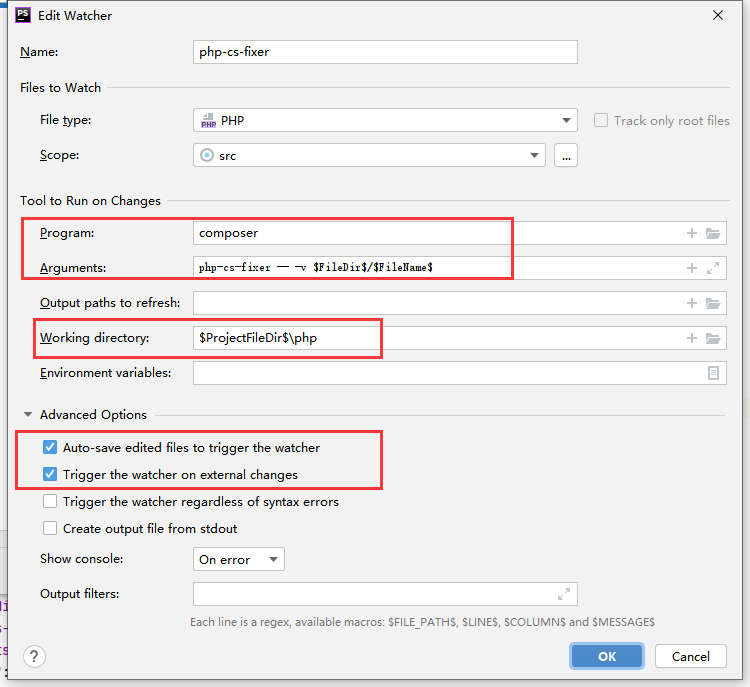Click the Show console label
The width and height of the screenshot is (750, 687).
pos(81,559)
